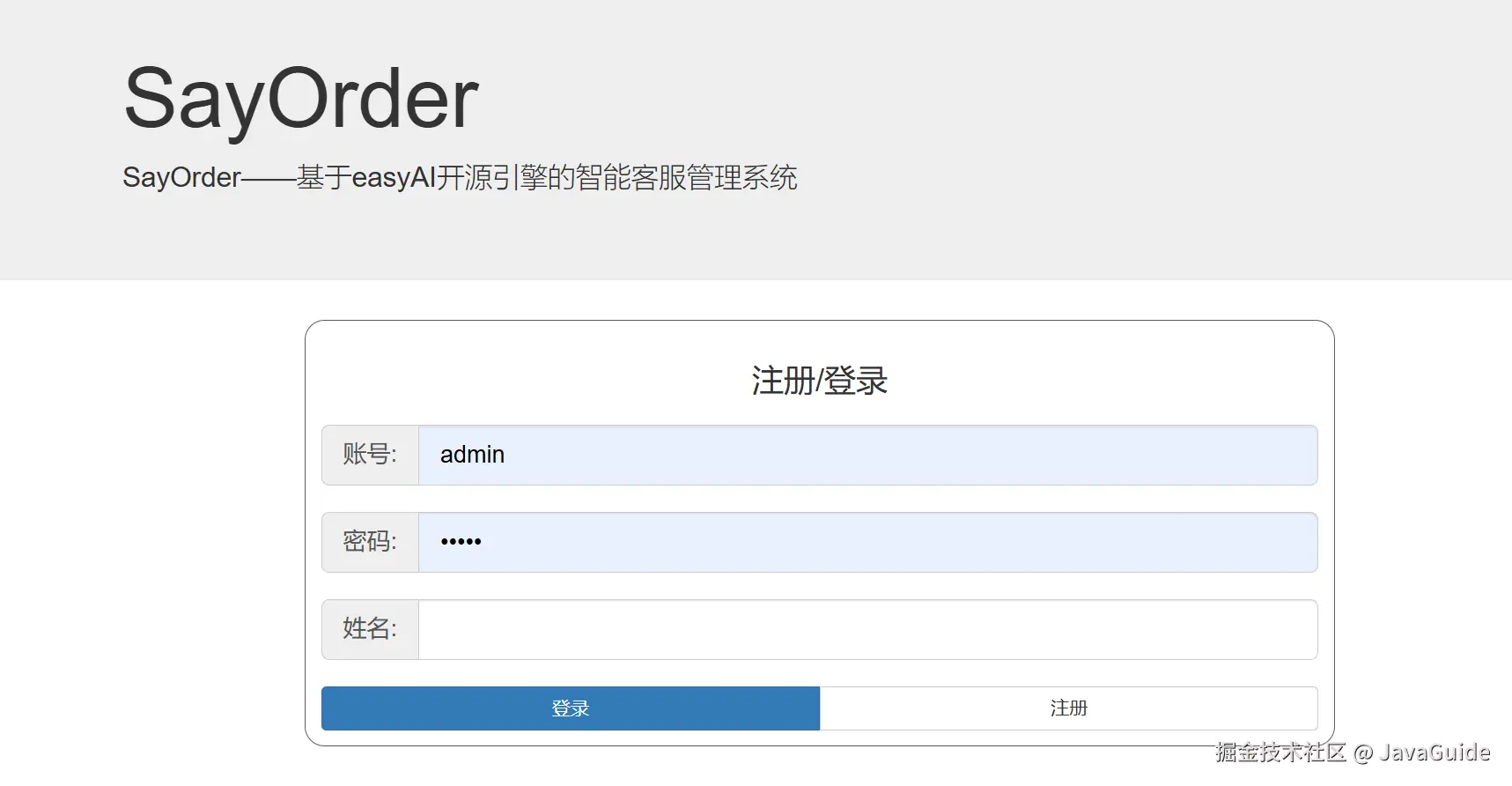
Task: Click the 注册/登录 form heading
Action: 819,381
